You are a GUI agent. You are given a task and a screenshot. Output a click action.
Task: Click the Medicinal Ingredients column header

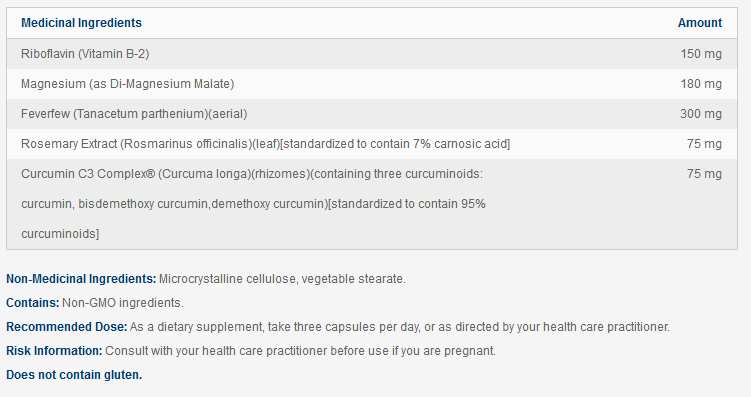coord(81,23)
